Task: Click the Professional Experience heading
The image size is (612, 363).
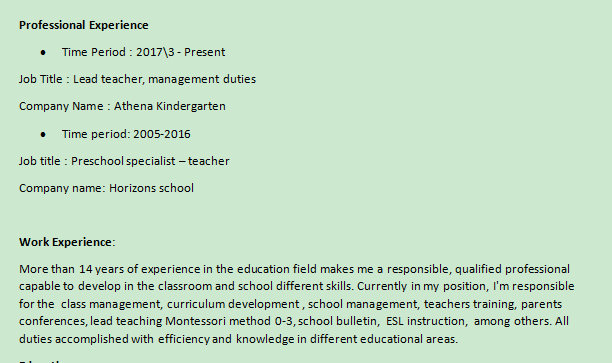Action: coord(84,25)
